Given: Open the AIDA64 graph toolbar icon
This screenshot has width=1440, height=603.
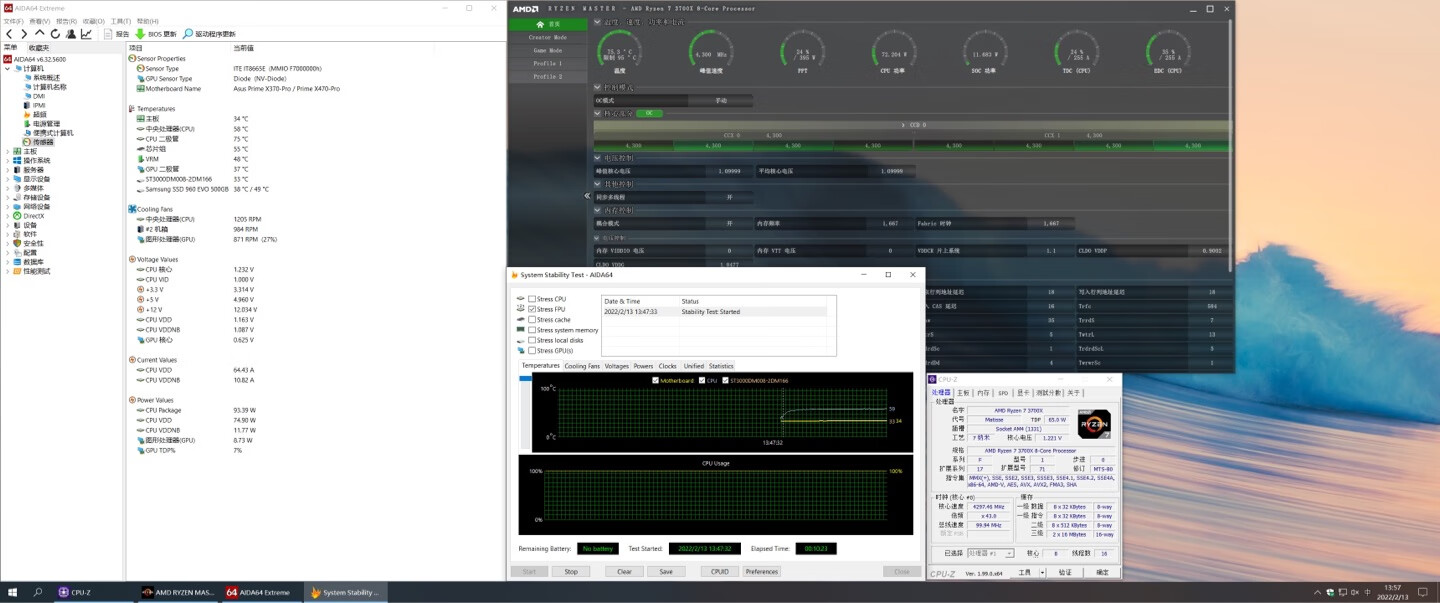Looking at the screenshot, I should pos(86,34).
